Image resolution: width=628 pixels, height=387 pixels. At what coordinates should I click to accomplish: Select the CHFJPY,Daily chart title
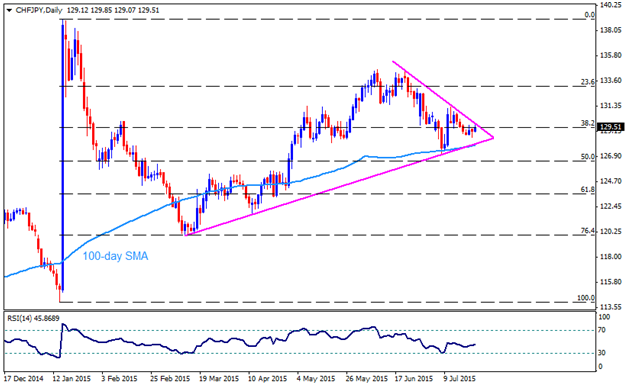click(39, 10)
